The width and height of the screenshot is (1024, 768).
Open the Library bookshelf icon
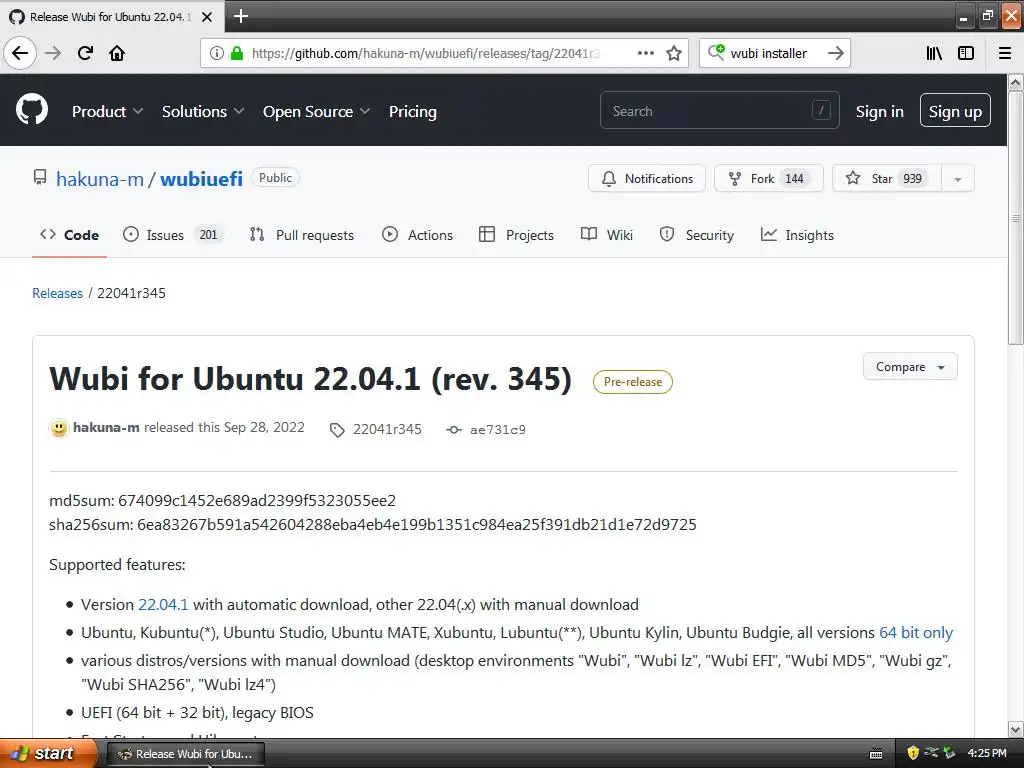point(934,53)
